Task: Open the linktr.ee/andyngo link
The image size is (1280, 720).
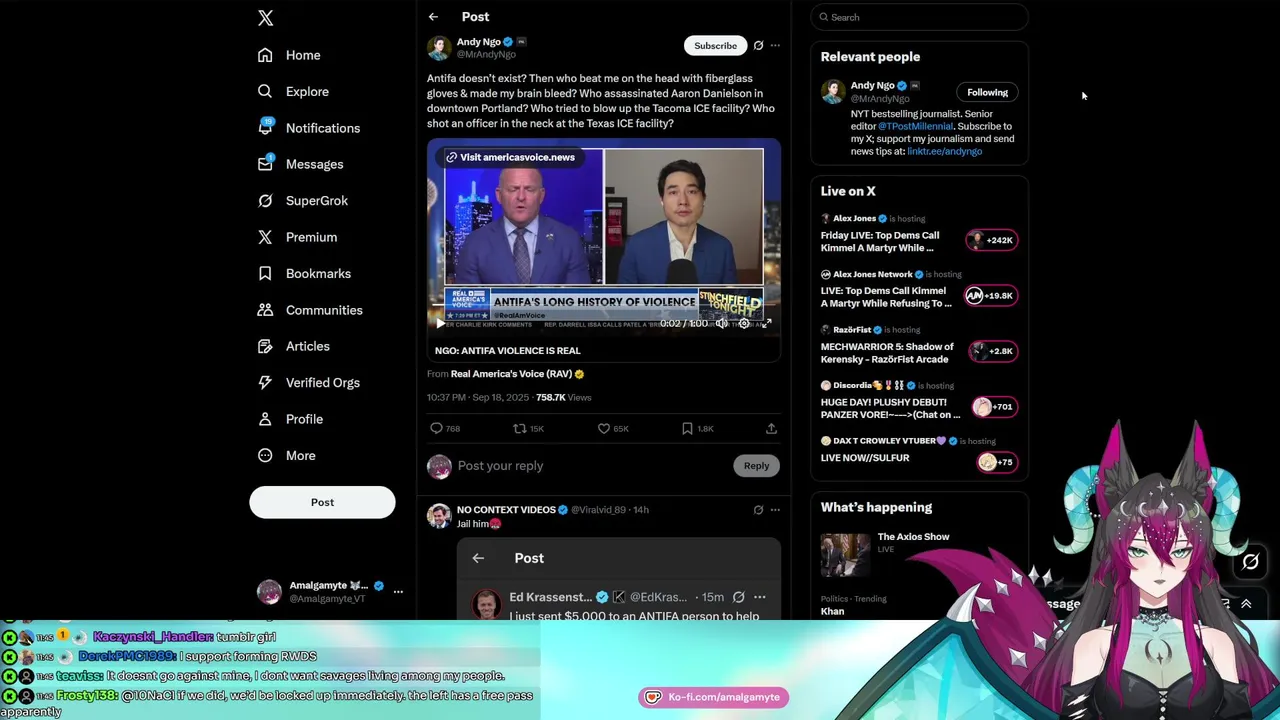Action: point(944,151)
